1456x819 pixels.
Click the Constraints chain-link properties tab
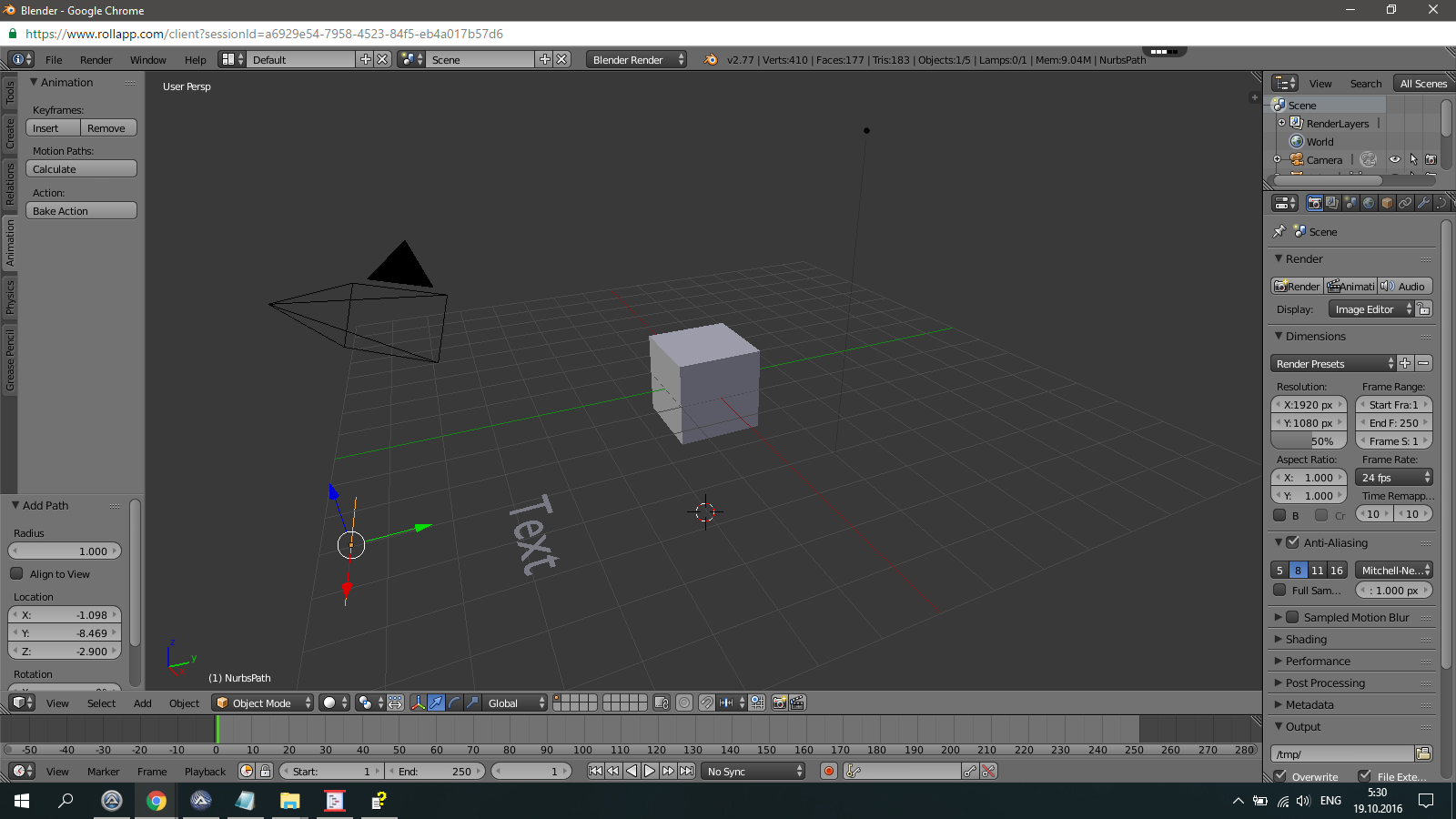tap(1405, 203)
